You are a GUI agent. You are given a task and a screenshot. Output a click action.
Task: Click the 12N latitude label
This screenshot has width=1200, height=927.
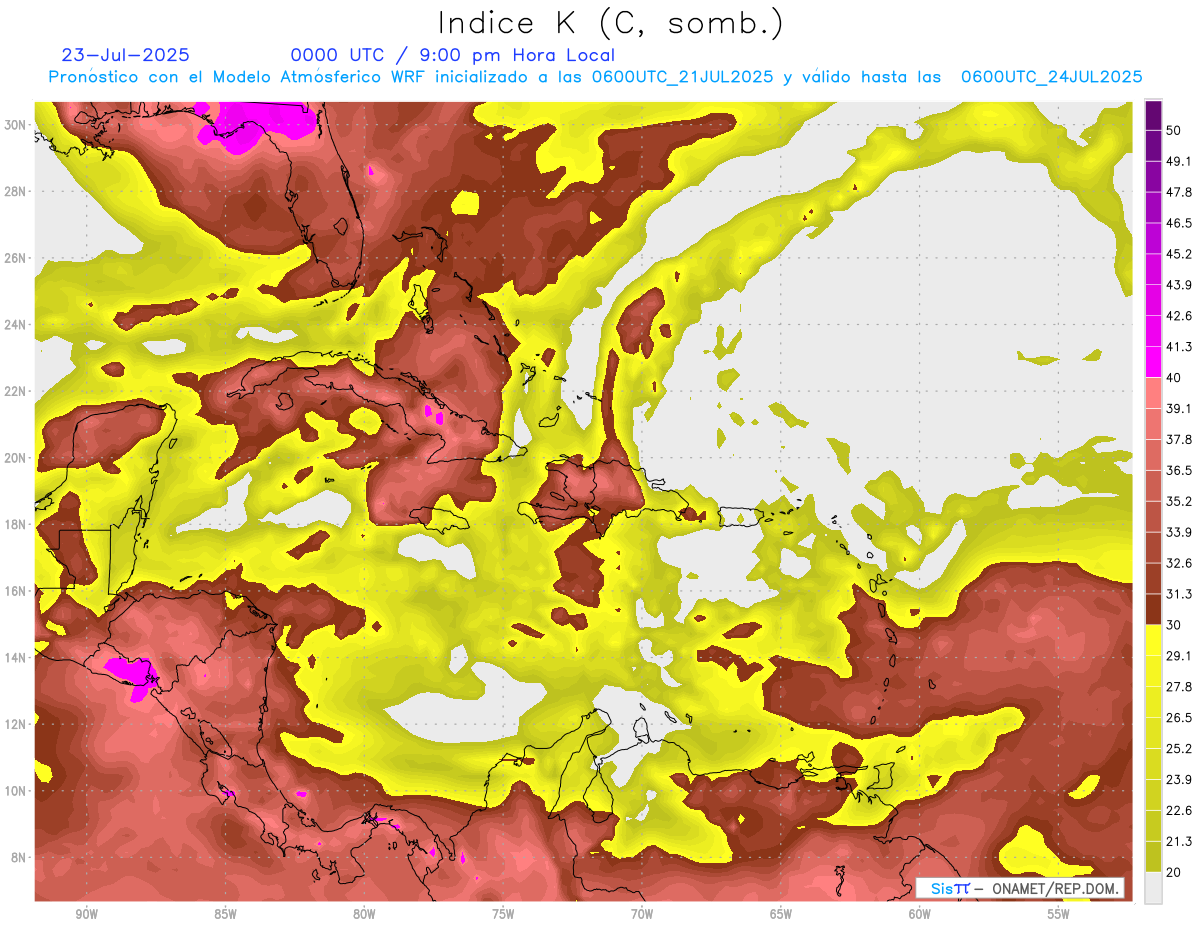pos(15,725)
